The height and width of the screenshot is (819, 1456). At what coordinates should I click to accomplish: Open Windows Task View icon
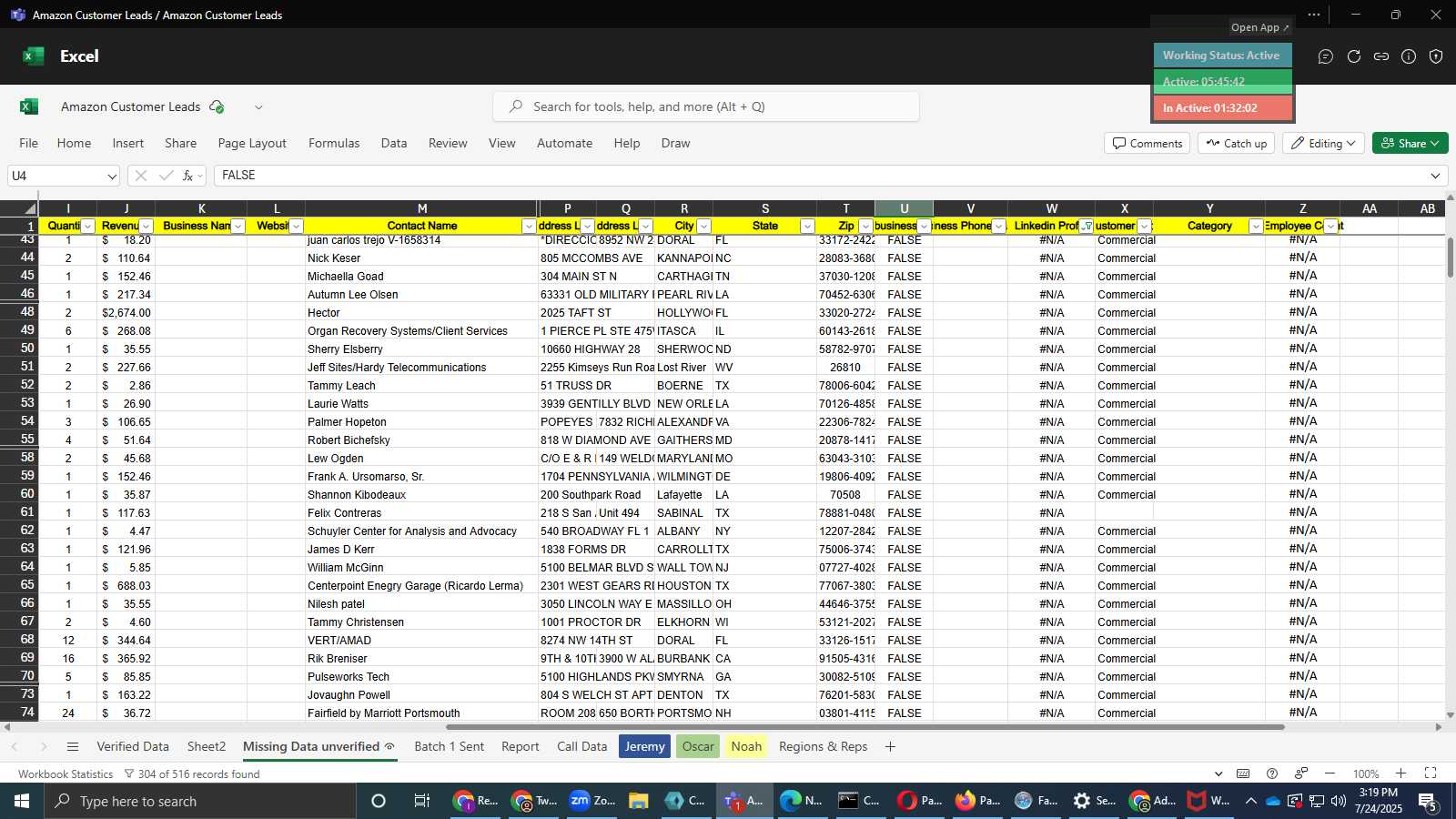click(421, 801)
